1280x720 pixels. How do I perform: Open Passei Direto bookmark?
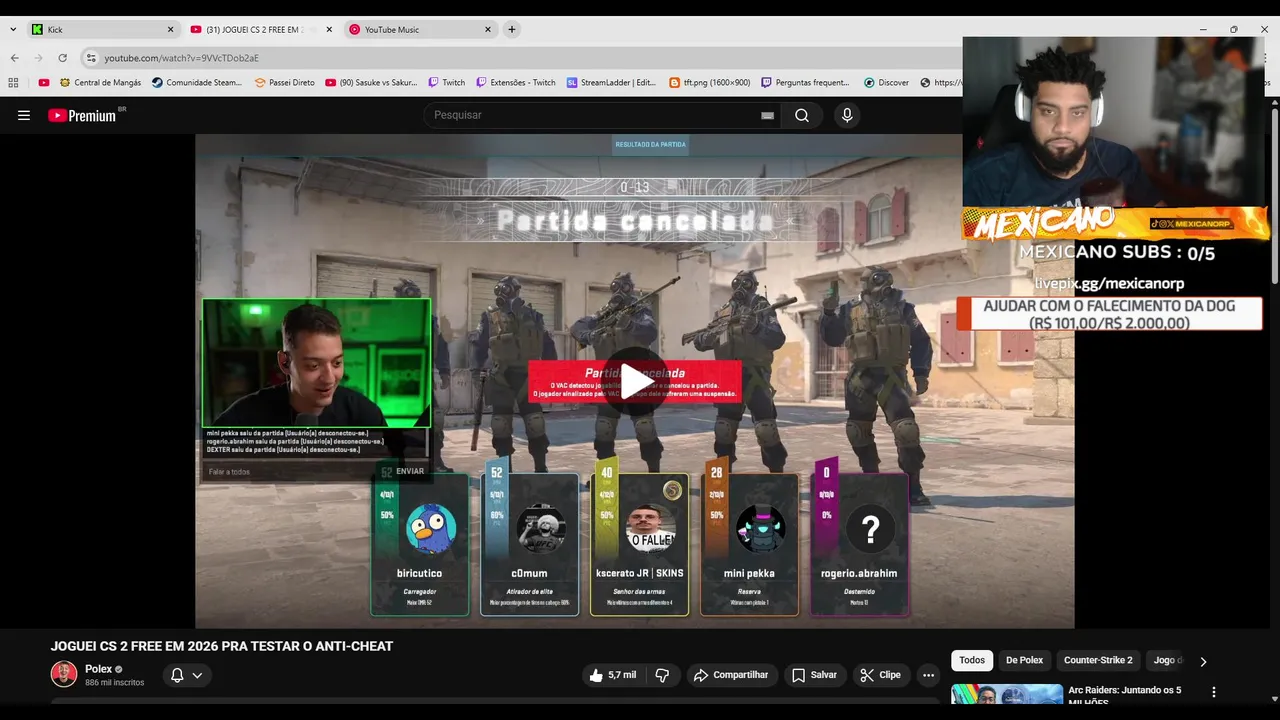[284, 83]
